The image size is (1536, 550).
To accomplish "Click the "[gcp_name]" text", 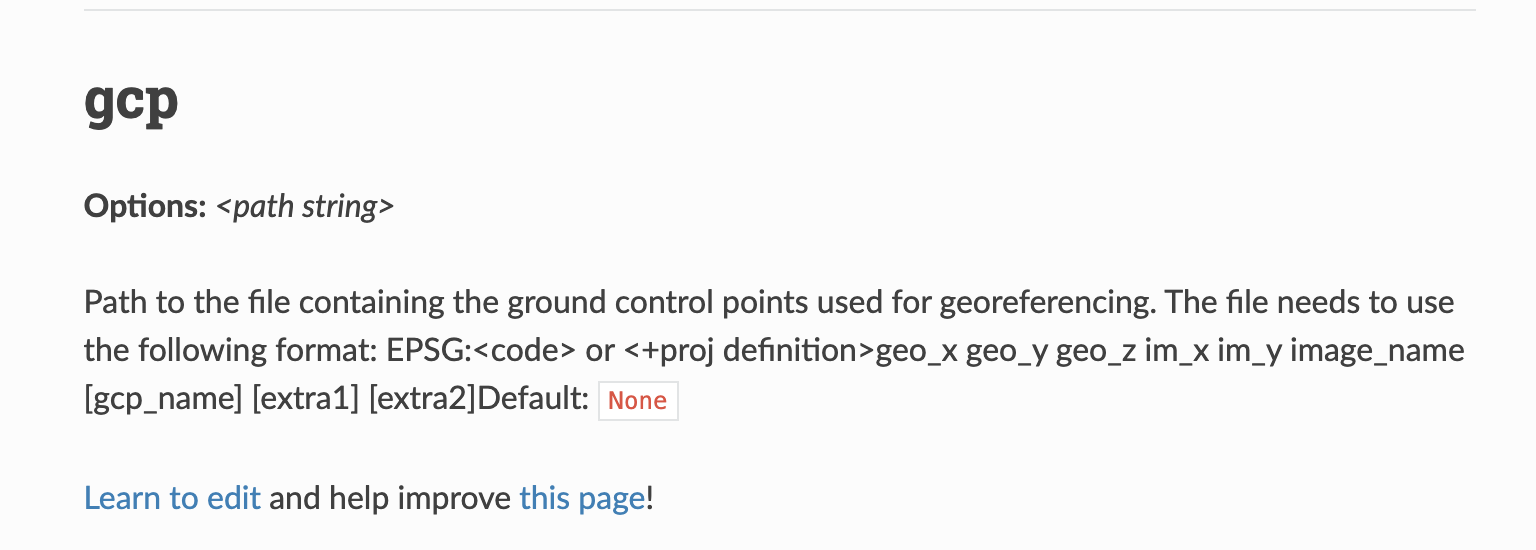I will (164, 400).
